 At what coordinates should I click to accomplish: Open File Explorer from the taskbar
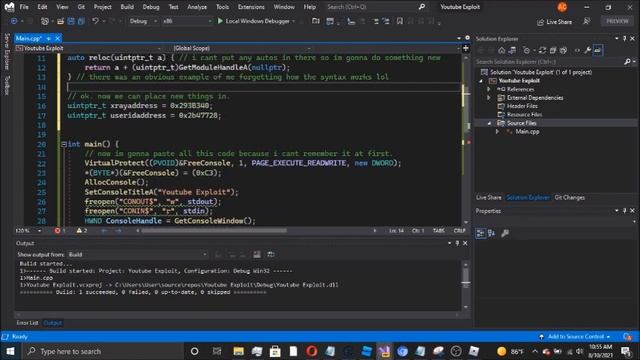tap(238, 351)
